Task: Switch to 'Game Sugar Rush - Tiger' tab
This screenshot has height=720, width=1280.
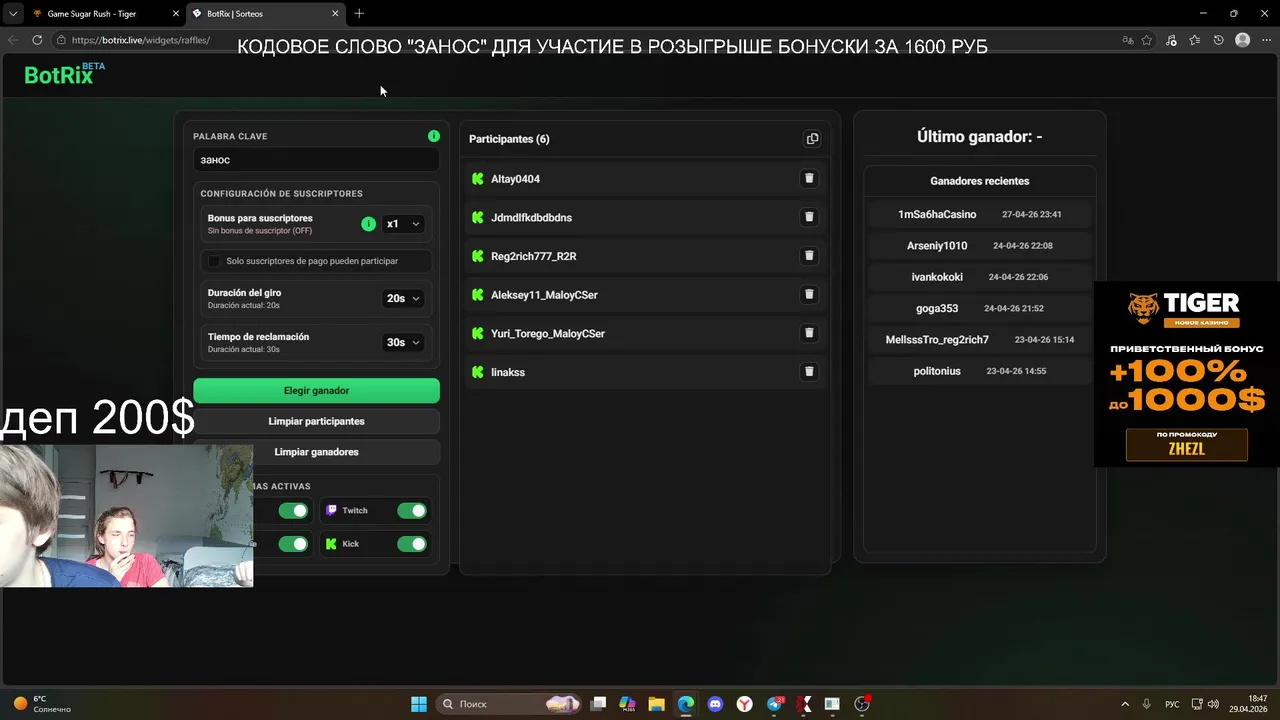Action: click(x=92, y=14)
